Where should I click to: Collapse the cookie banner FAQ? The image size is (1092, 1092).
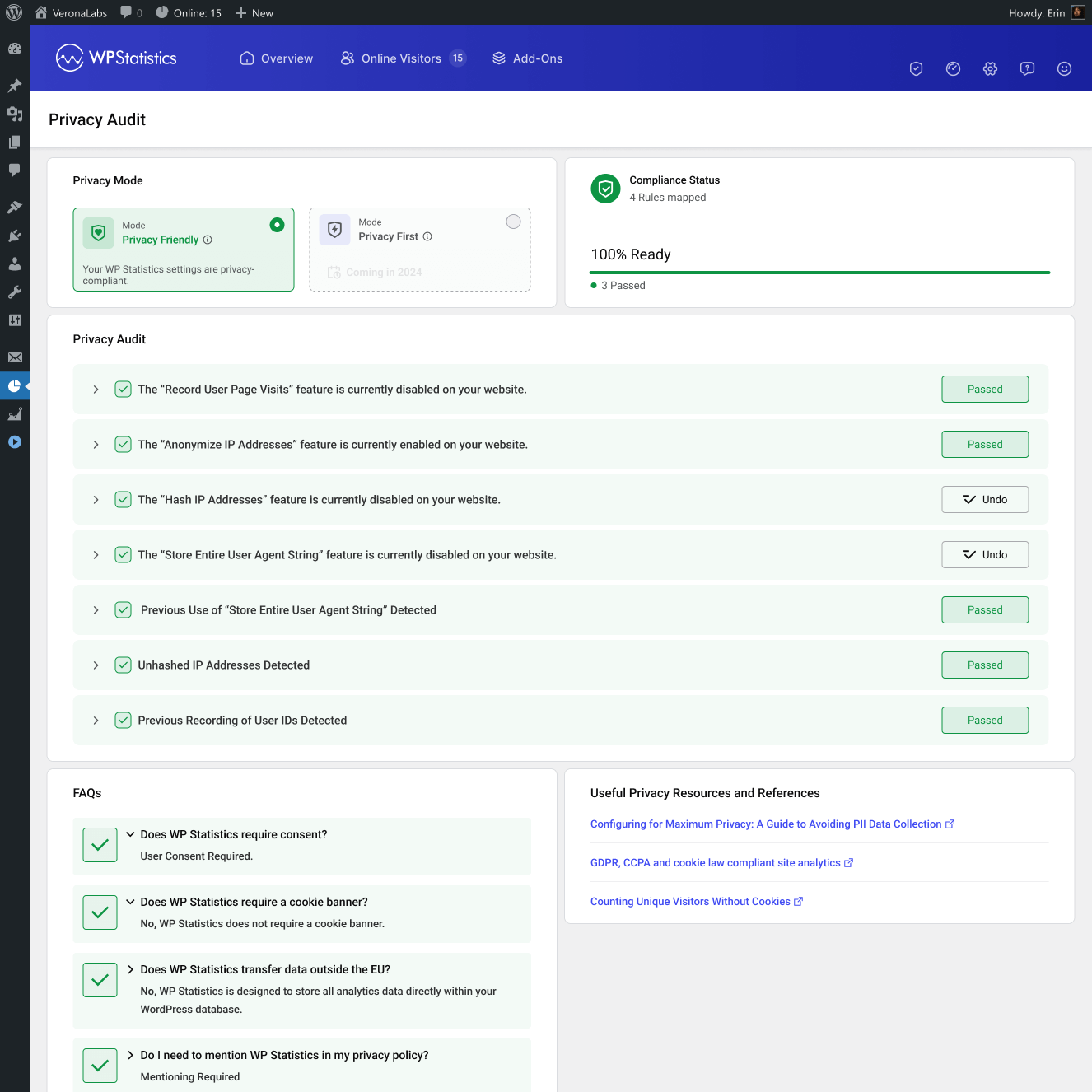coord(130,902)
